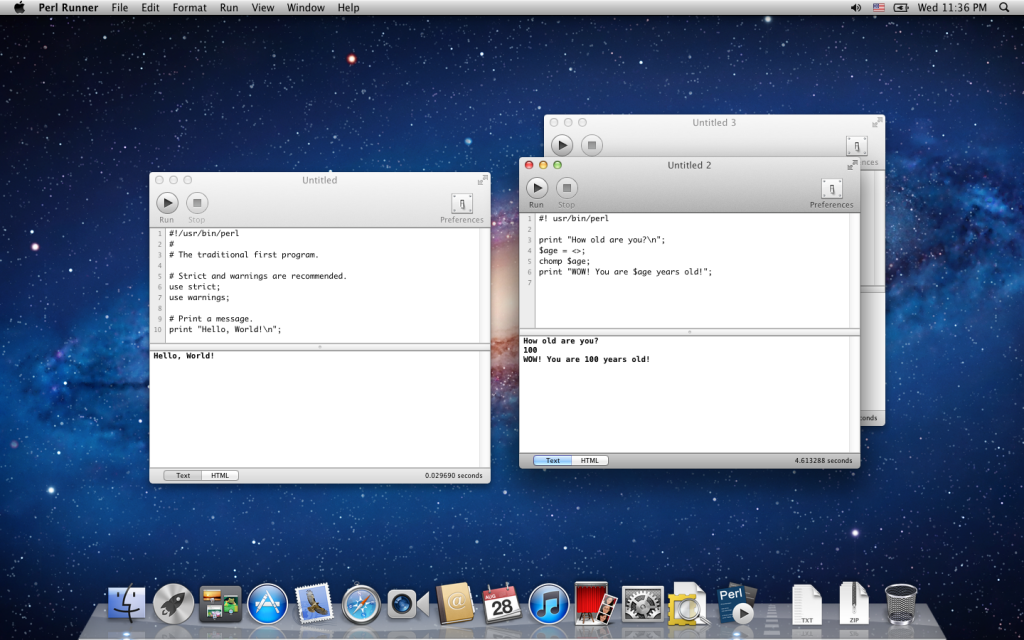This screenshot has width=1024, height=640.
Task: Open Spotlight search magnifier
Action: click(x=1004, y=8)
